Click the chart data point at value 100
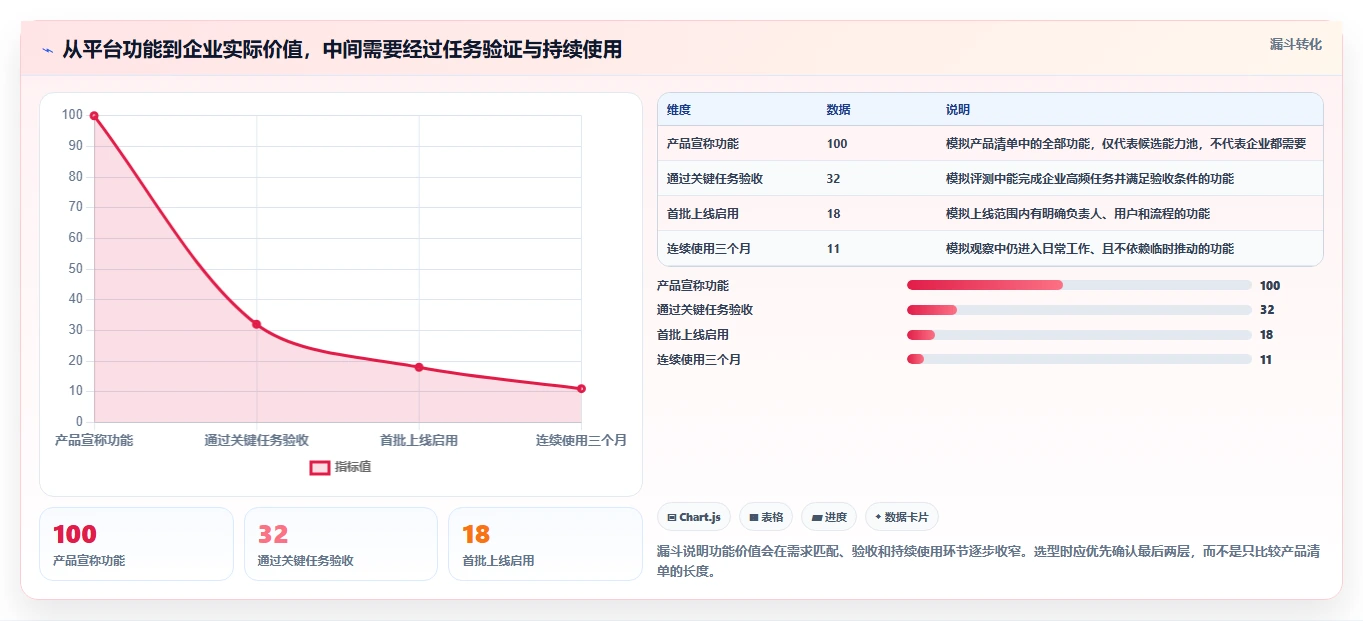 (x=94, y=116)
